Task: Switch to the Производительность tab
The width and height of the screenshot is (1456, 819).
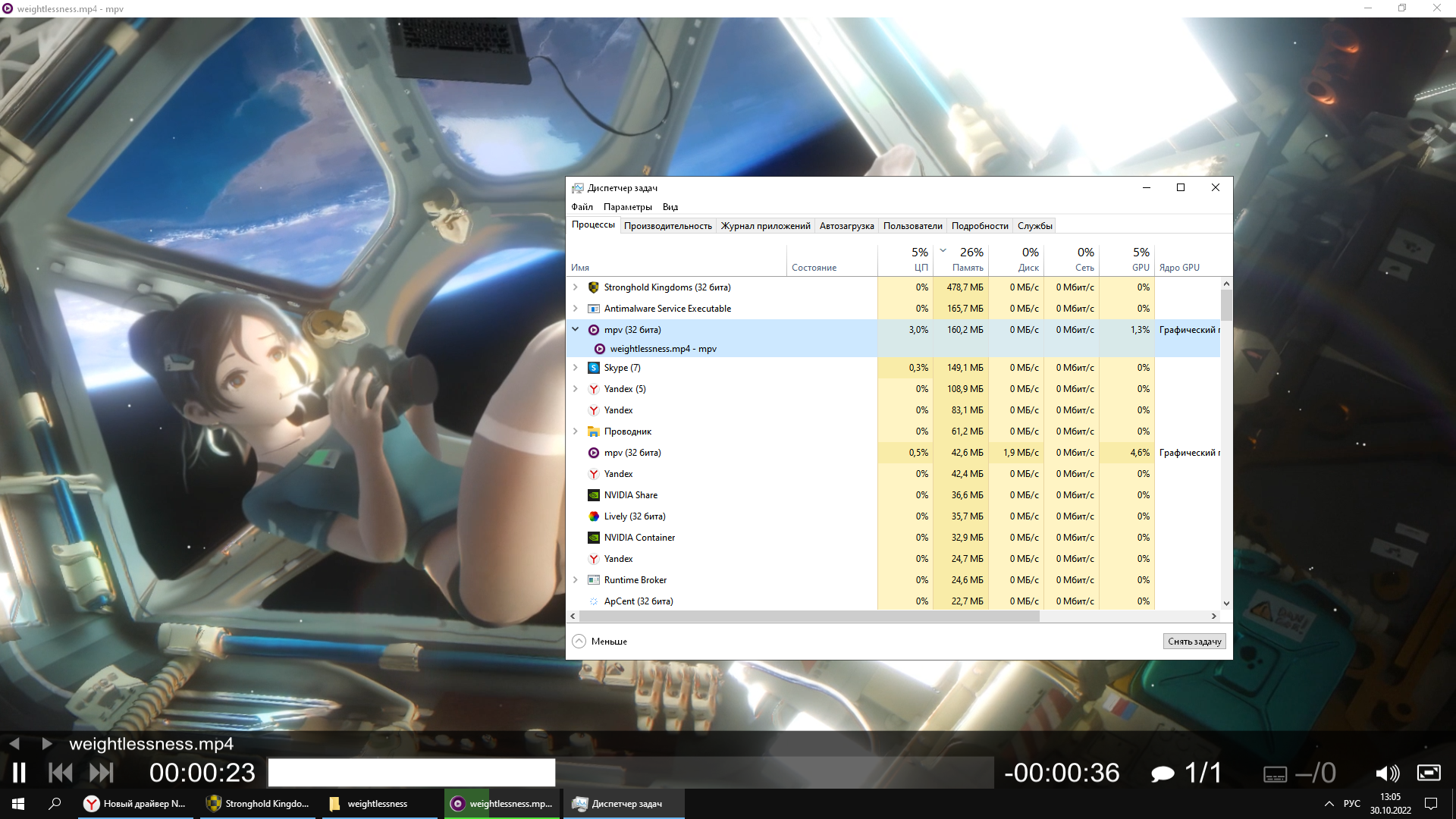Action: (667, 226)
